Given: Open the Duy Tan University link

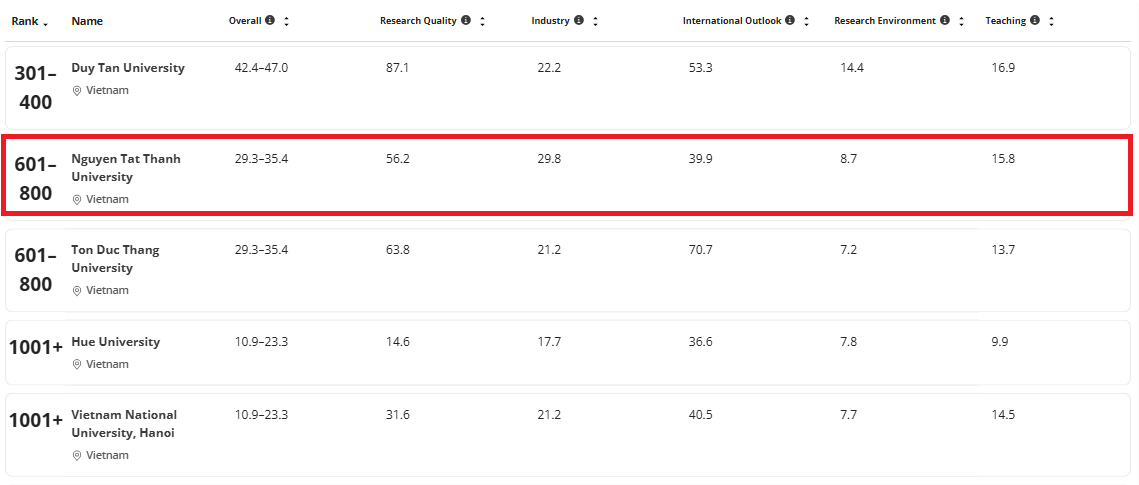Looking at the screenshot, I should (128, 68).
